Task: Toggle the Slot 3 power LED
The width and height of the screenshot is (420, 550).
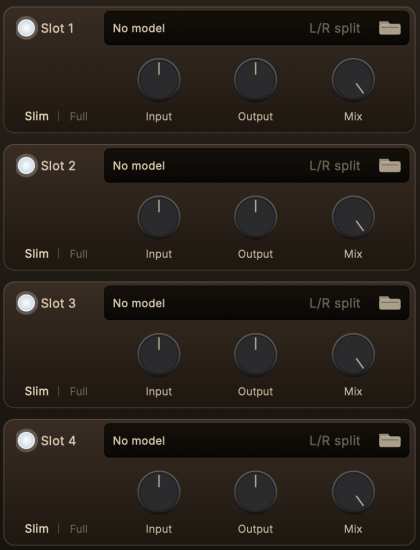Action: click(x=26, y=303)
